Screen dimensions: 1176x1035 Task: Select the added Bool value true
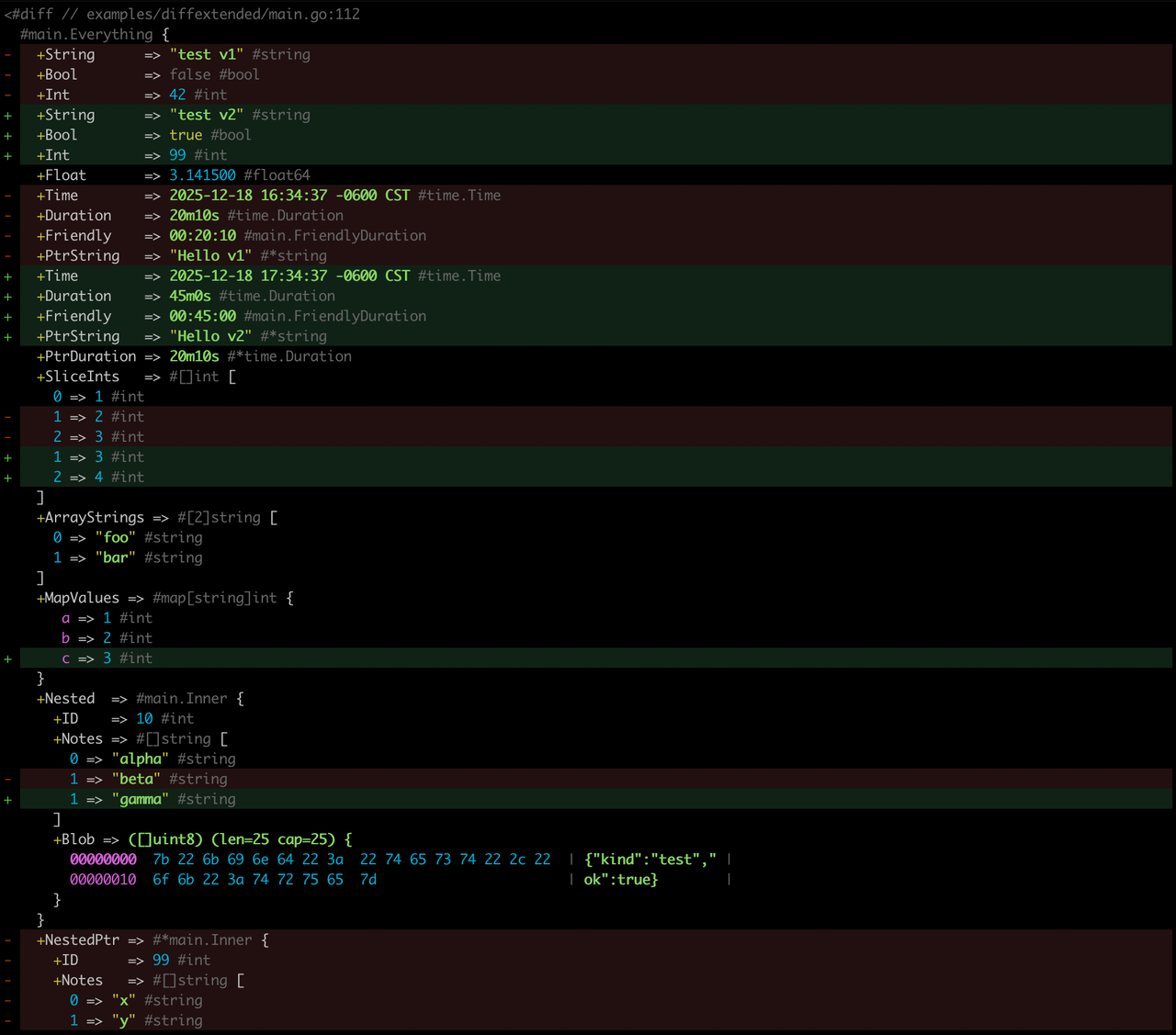pyautogui.click(x=186, y=135)
